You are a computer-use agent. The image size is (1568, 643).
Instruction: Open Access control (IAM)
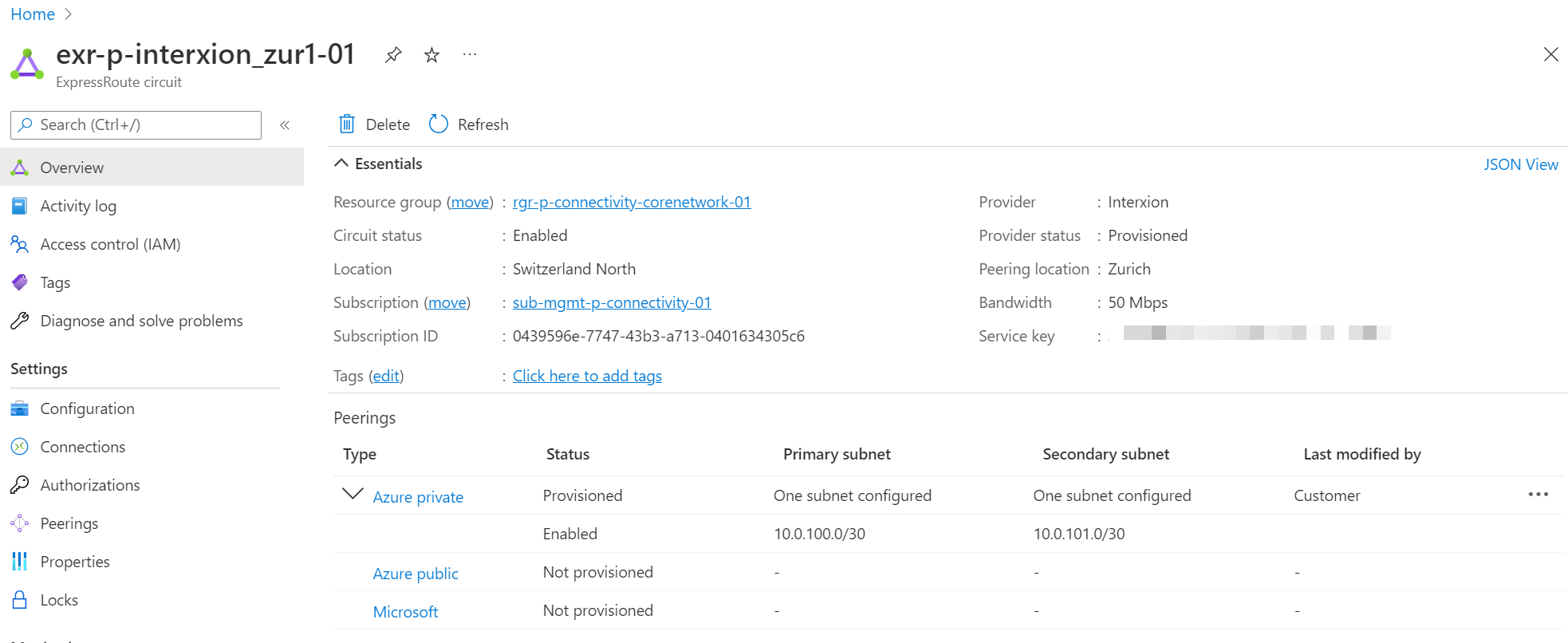tap(110, 244)
